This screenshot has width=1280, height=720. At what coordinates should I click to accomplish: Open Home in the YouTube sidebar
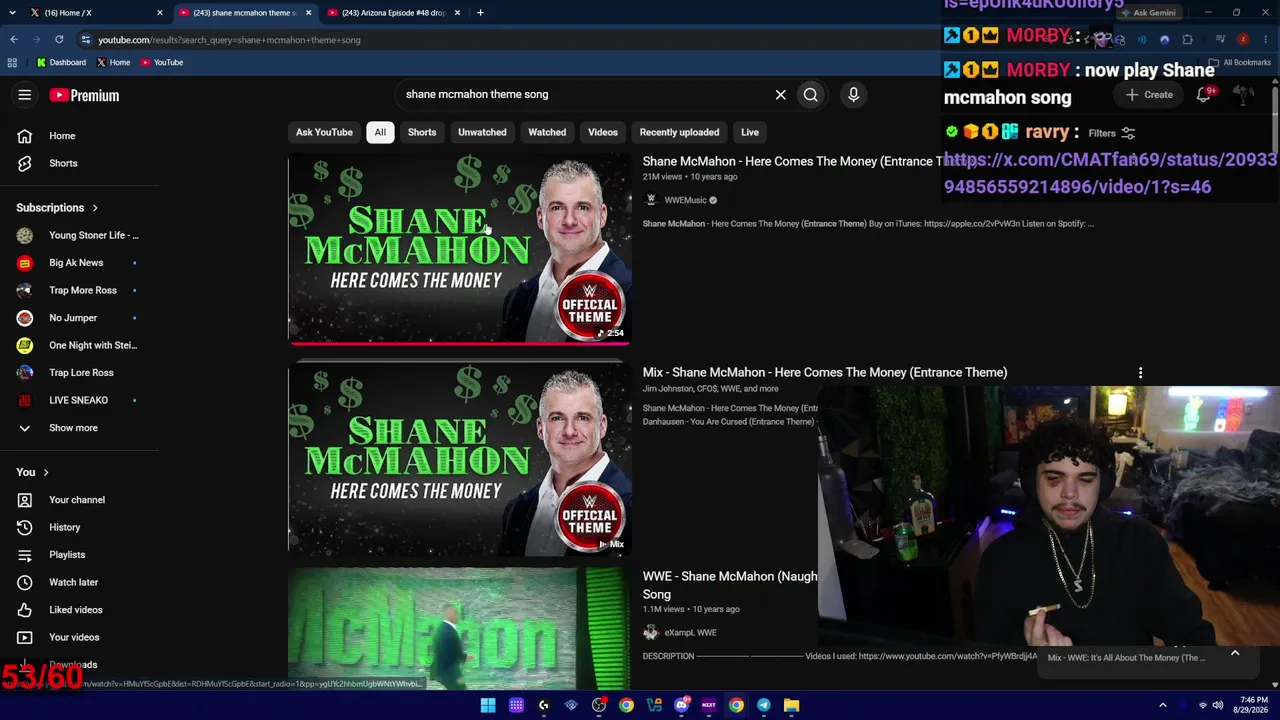coord(62,136)
